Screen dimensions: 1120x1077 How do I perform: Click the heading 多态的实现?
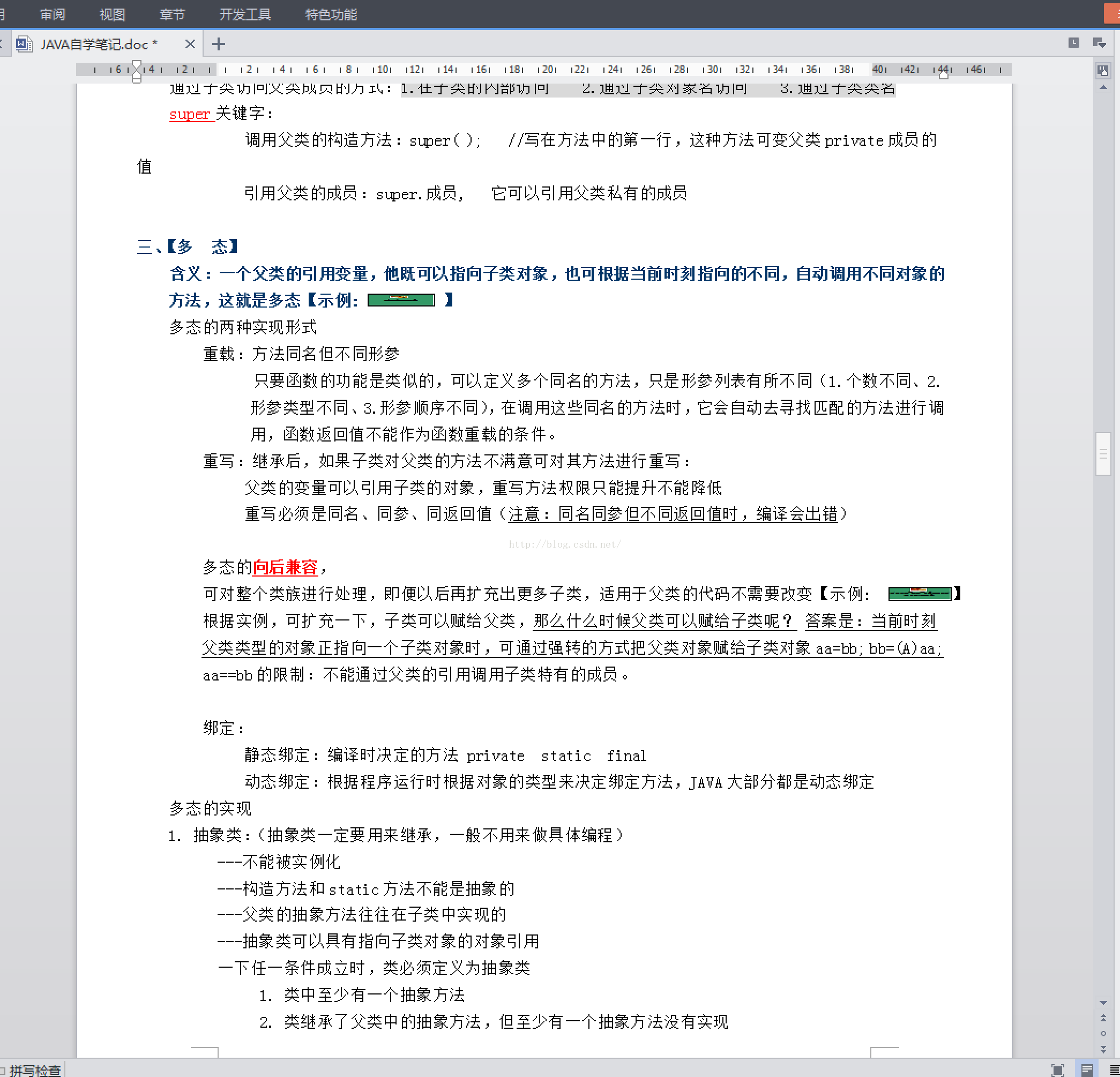[210, 809]
